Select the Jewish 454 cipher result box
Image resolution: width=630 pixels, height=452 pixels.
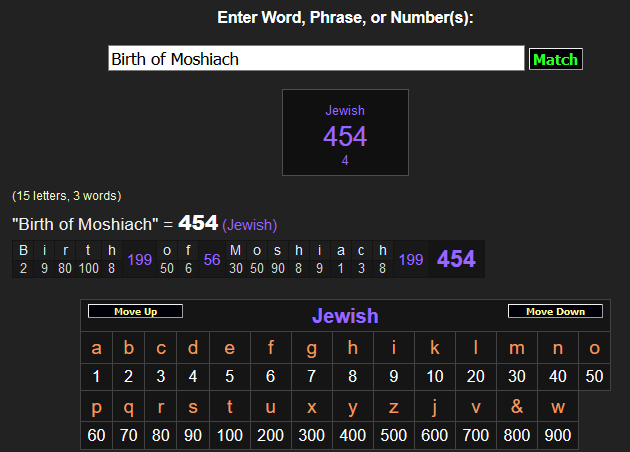(345, 132)
